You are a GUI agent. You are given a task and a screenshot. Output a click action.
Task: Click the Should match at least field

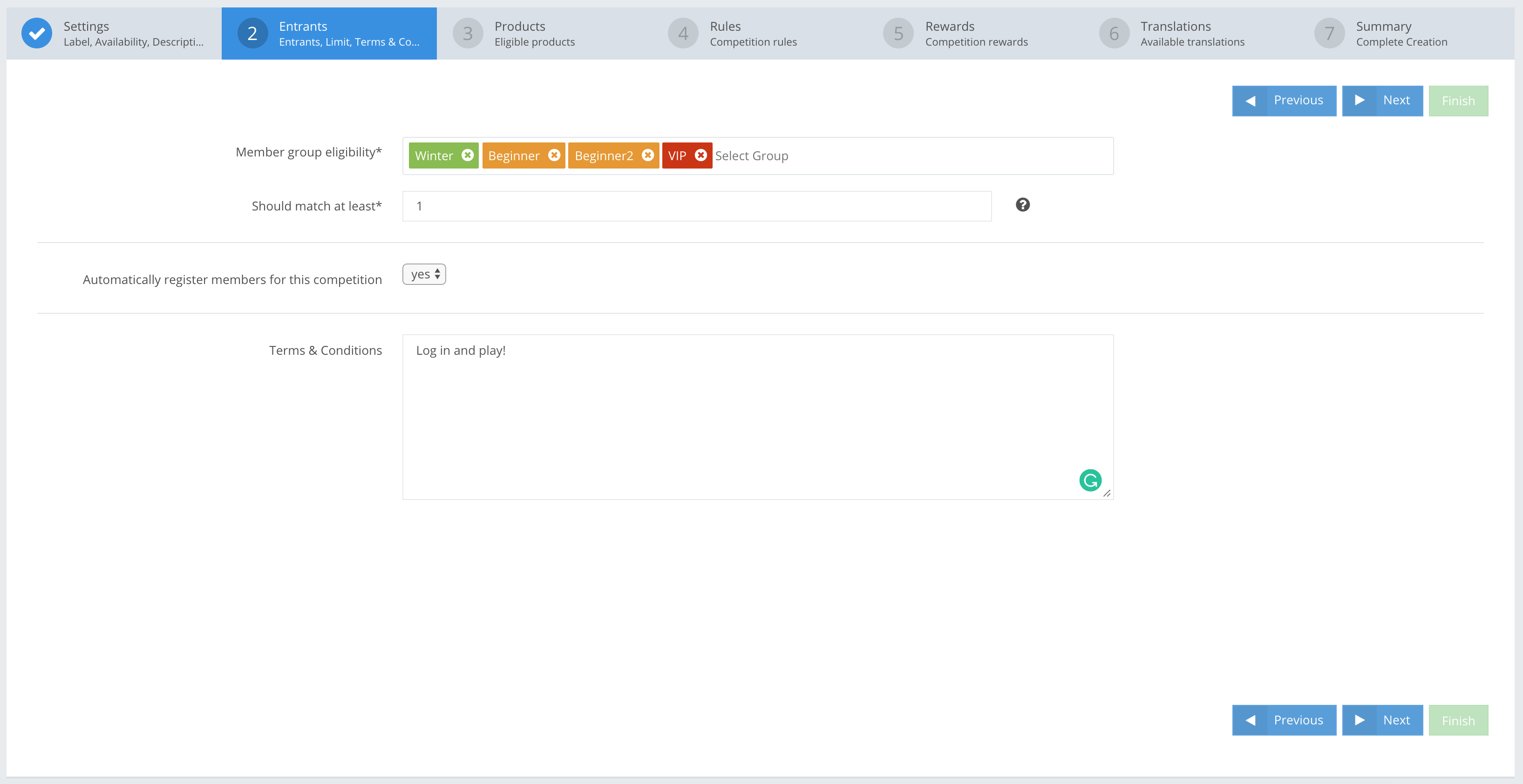click(x=696, y=206)
